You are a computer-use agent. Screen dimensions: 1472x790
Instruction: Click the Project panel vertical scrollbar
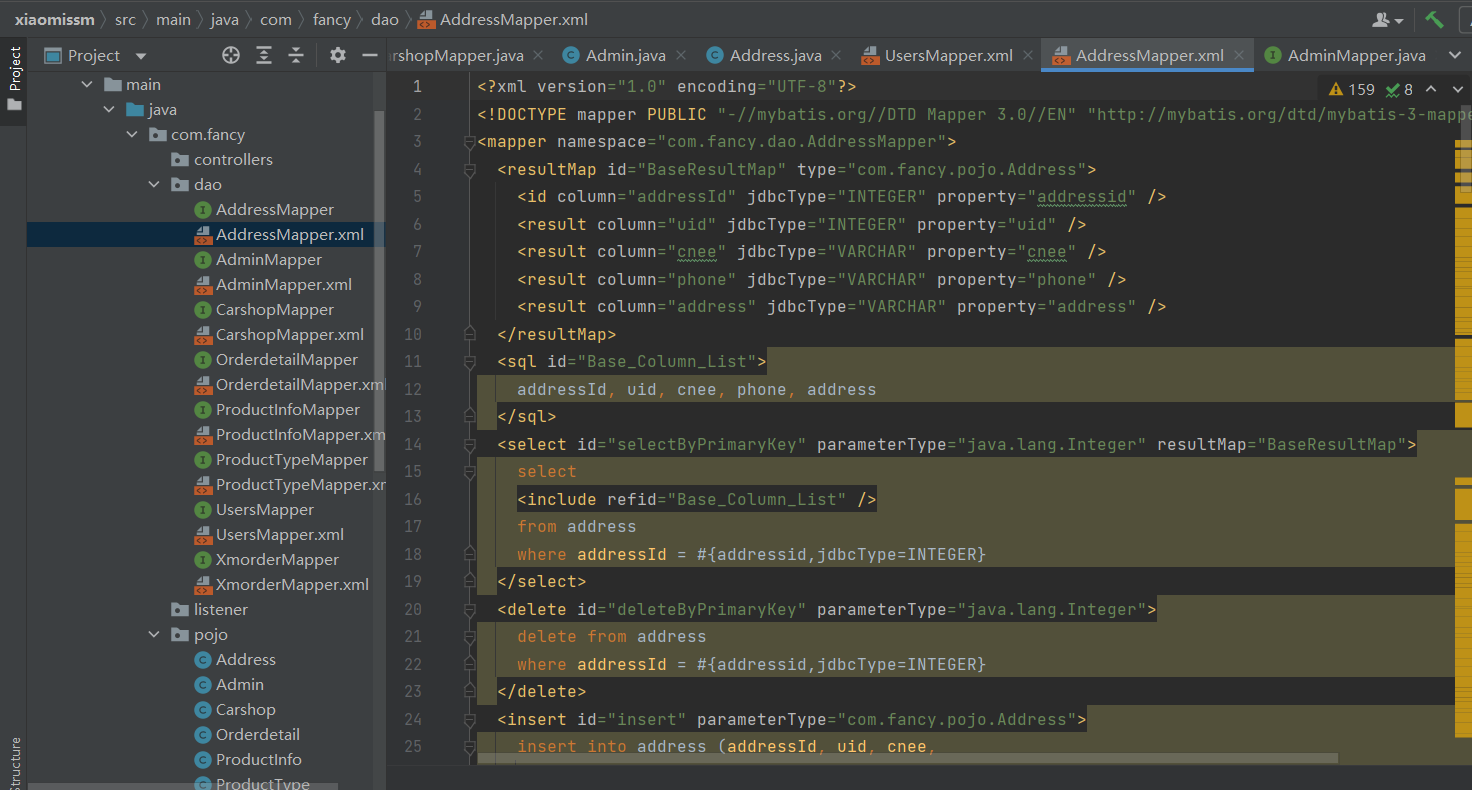coord(379,290)
